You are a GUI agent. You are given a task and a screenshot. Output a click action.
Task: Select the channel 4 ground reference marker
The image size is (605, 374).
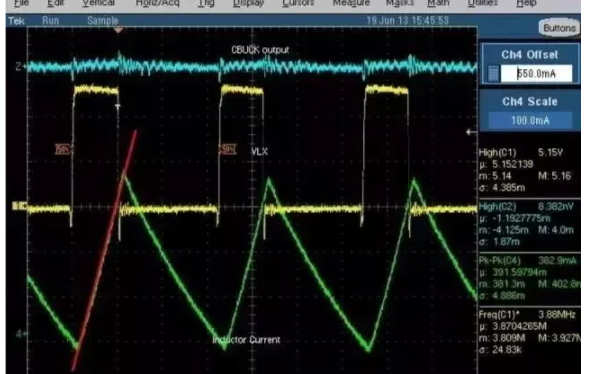click(x=20, y=333)
